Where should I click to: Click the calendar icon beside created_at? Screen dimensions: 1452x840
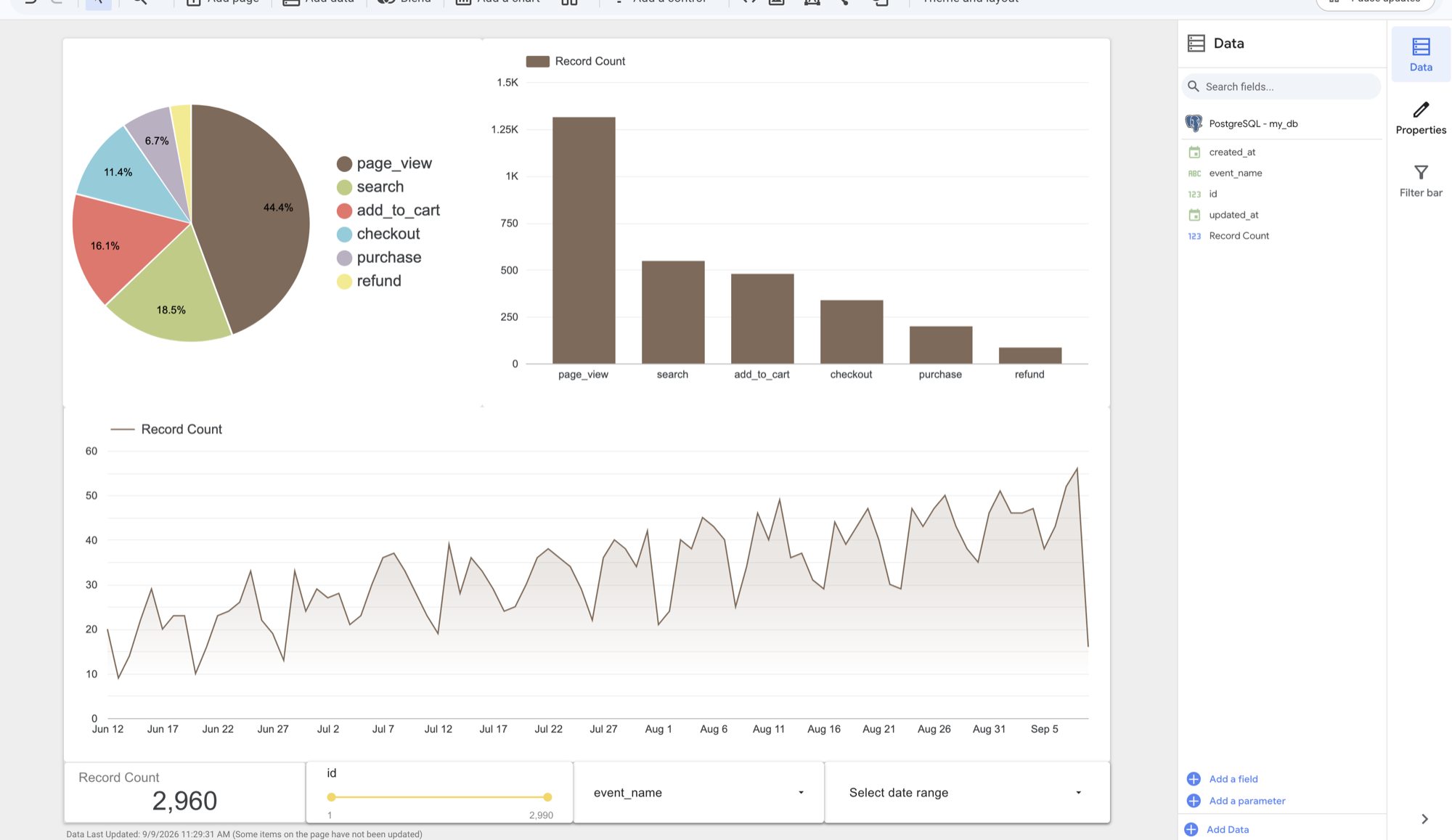pyautogui.click(x=1194, y=152)
